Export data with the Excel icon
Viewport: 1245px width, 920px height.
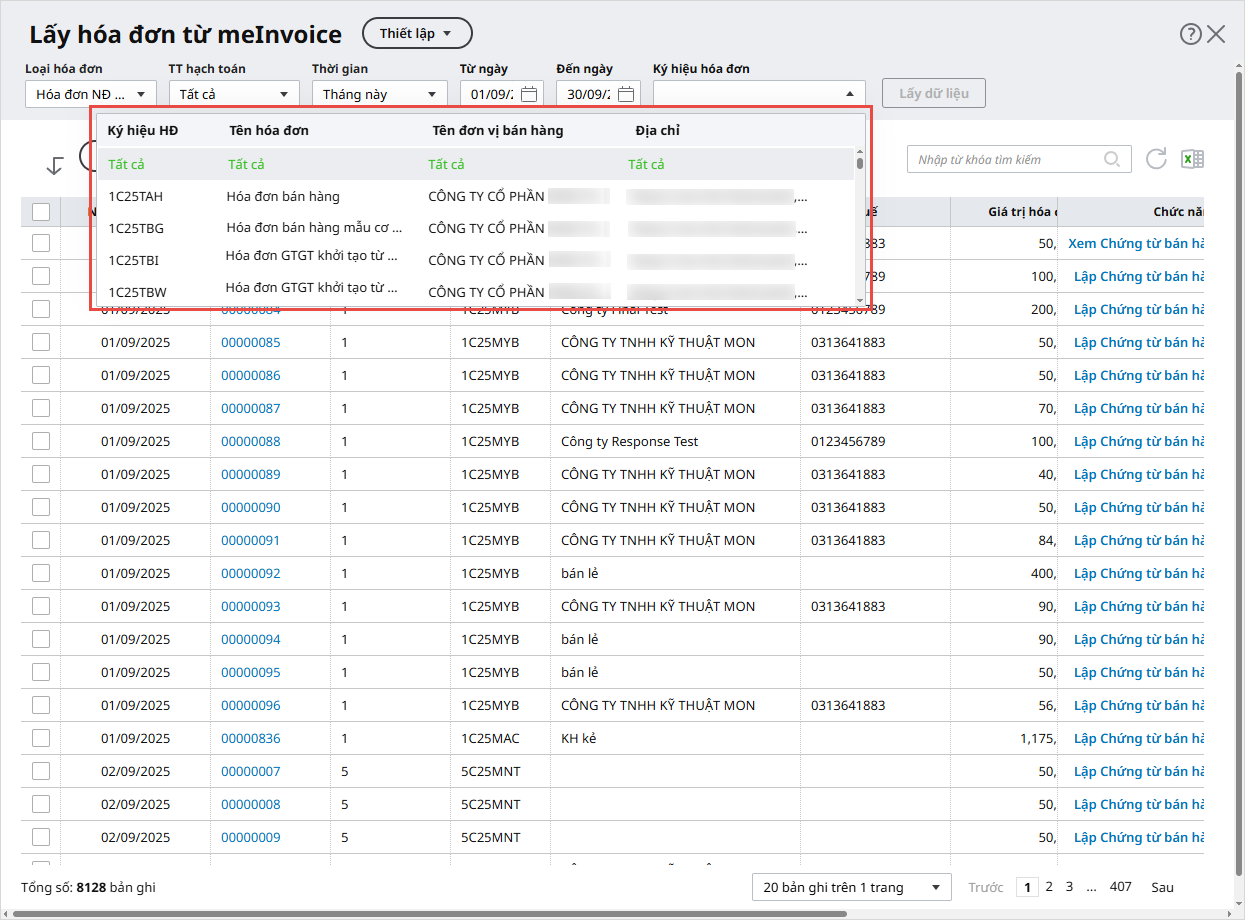click(x=1192, y=159)
